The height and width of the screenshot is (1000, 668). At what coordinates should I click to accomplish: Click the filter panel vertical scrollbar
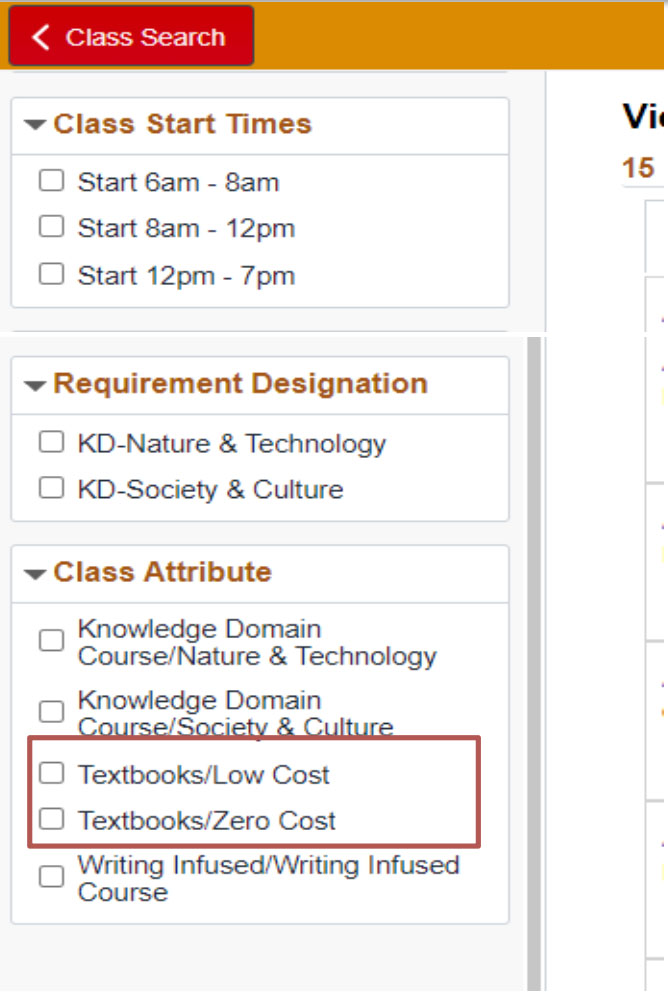click(534, 660)
